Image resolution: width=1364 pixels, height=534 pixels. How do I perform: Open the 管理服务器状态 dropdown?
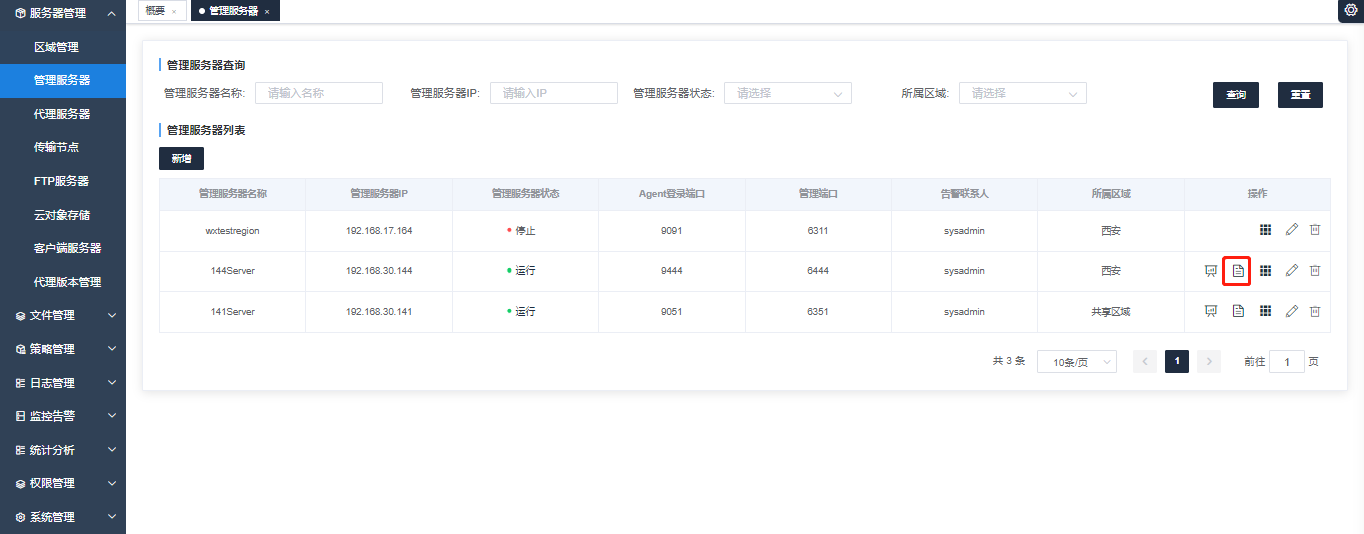(787, 93)
